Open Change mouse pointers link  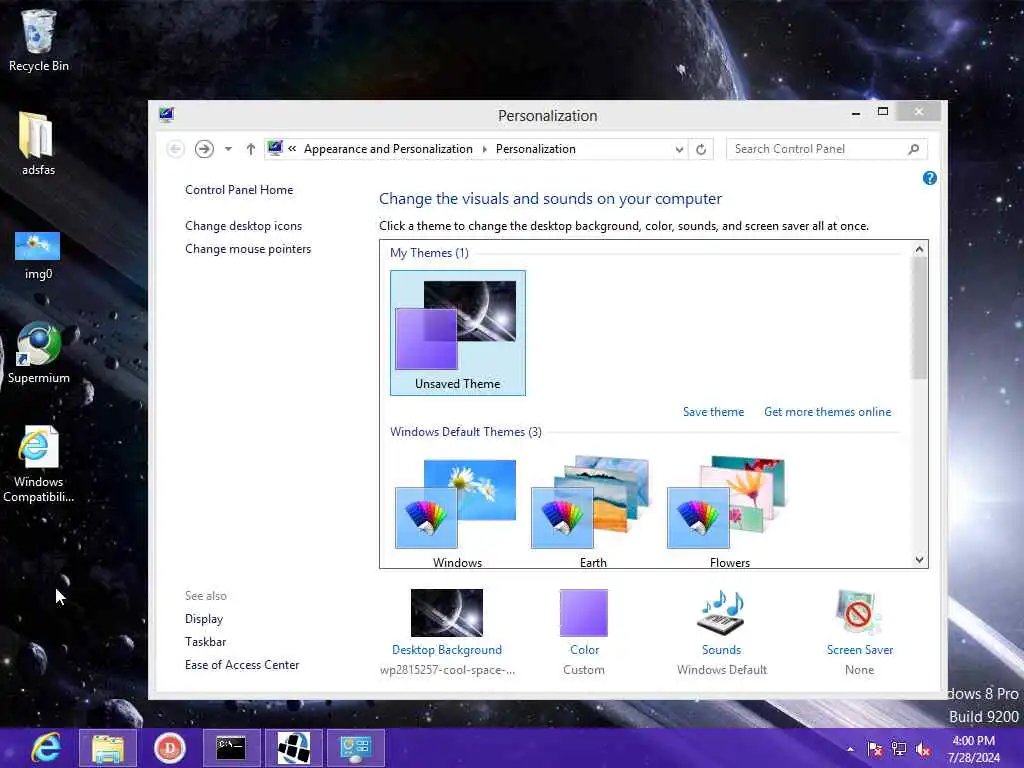pos(248,249)
